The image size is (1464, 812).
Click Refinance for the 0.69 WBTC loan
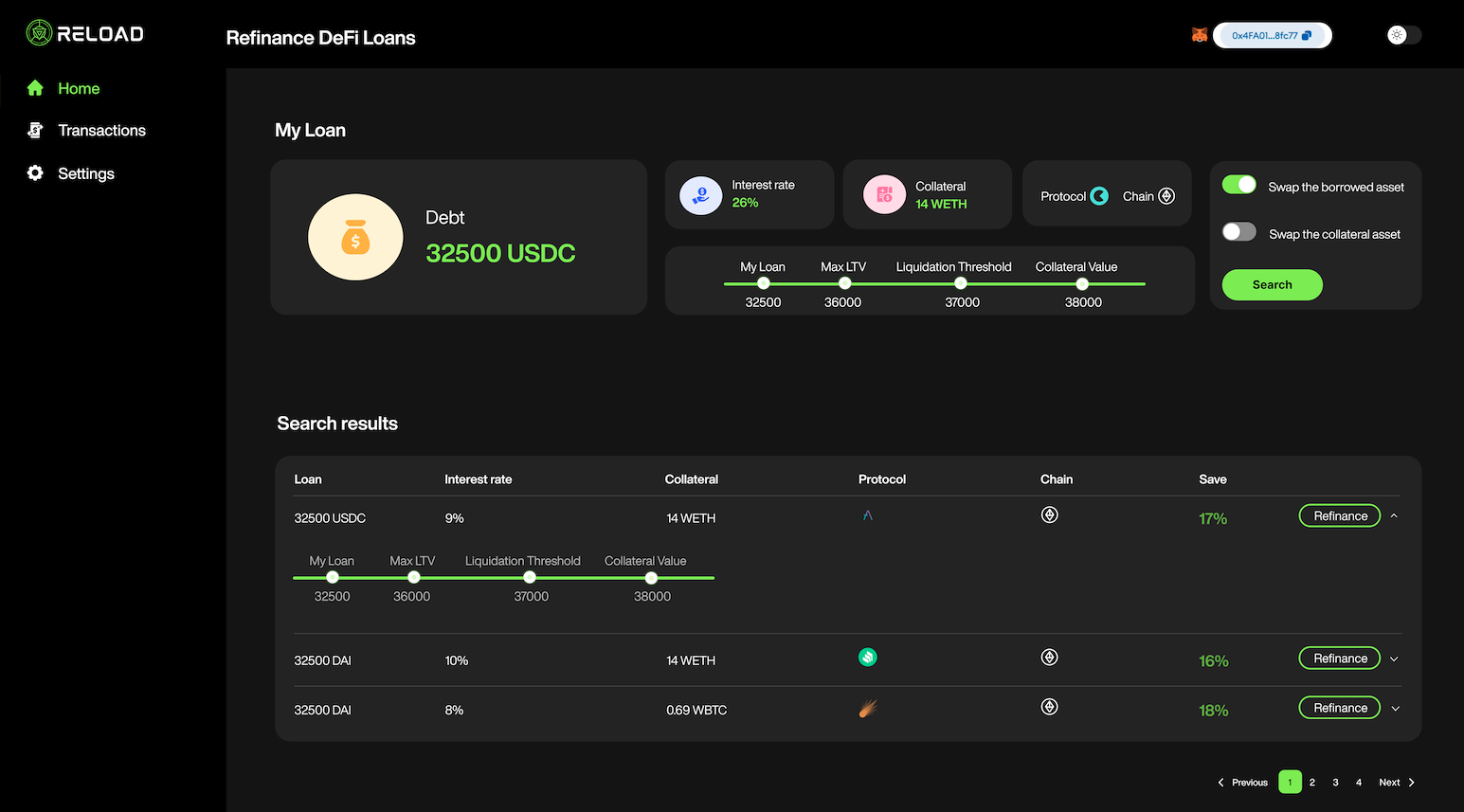[1339, 708]
